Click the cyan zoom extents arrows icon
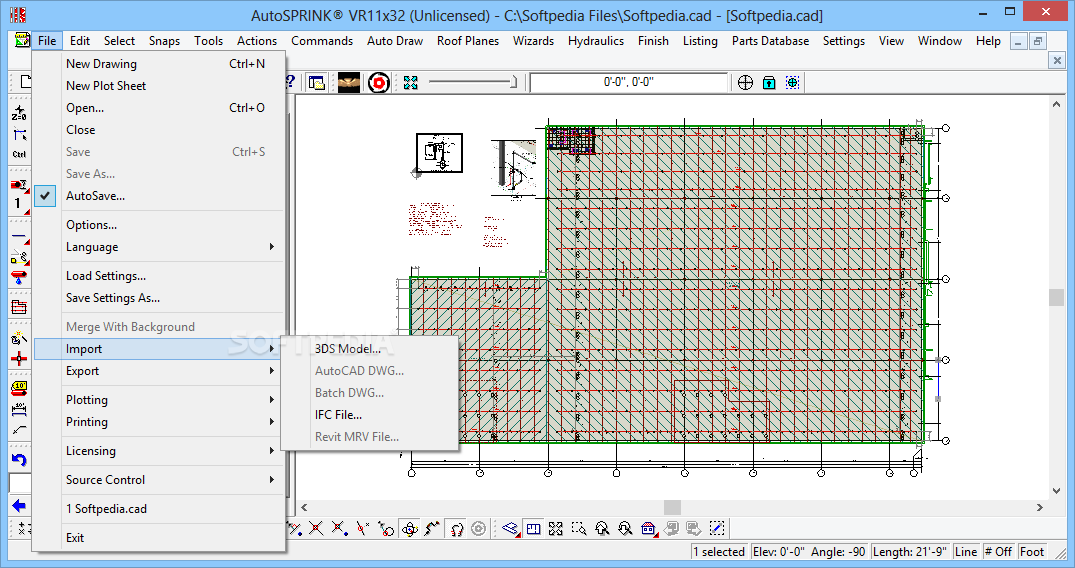The image size is (1075, 568). [411, 83]
